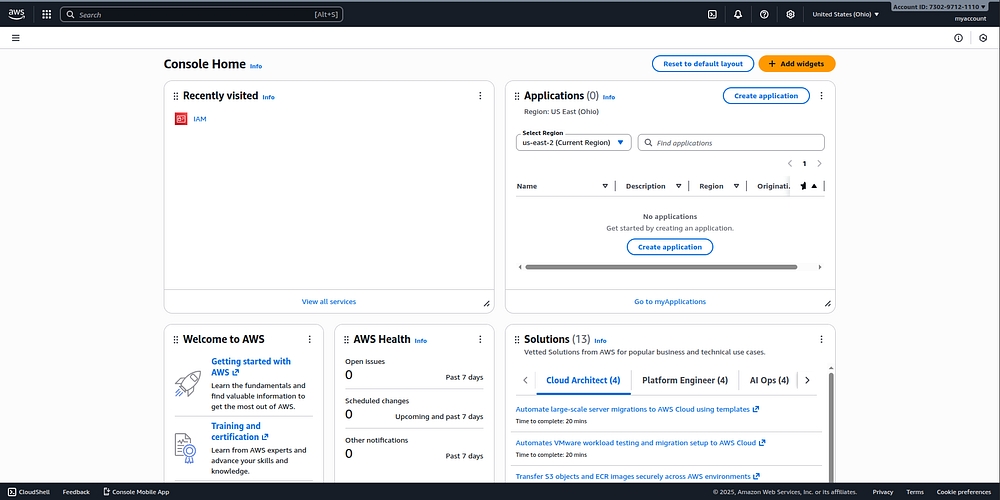1000x500 pixels.
Task: Click the Find applications search field
Action: click(737, 143)
